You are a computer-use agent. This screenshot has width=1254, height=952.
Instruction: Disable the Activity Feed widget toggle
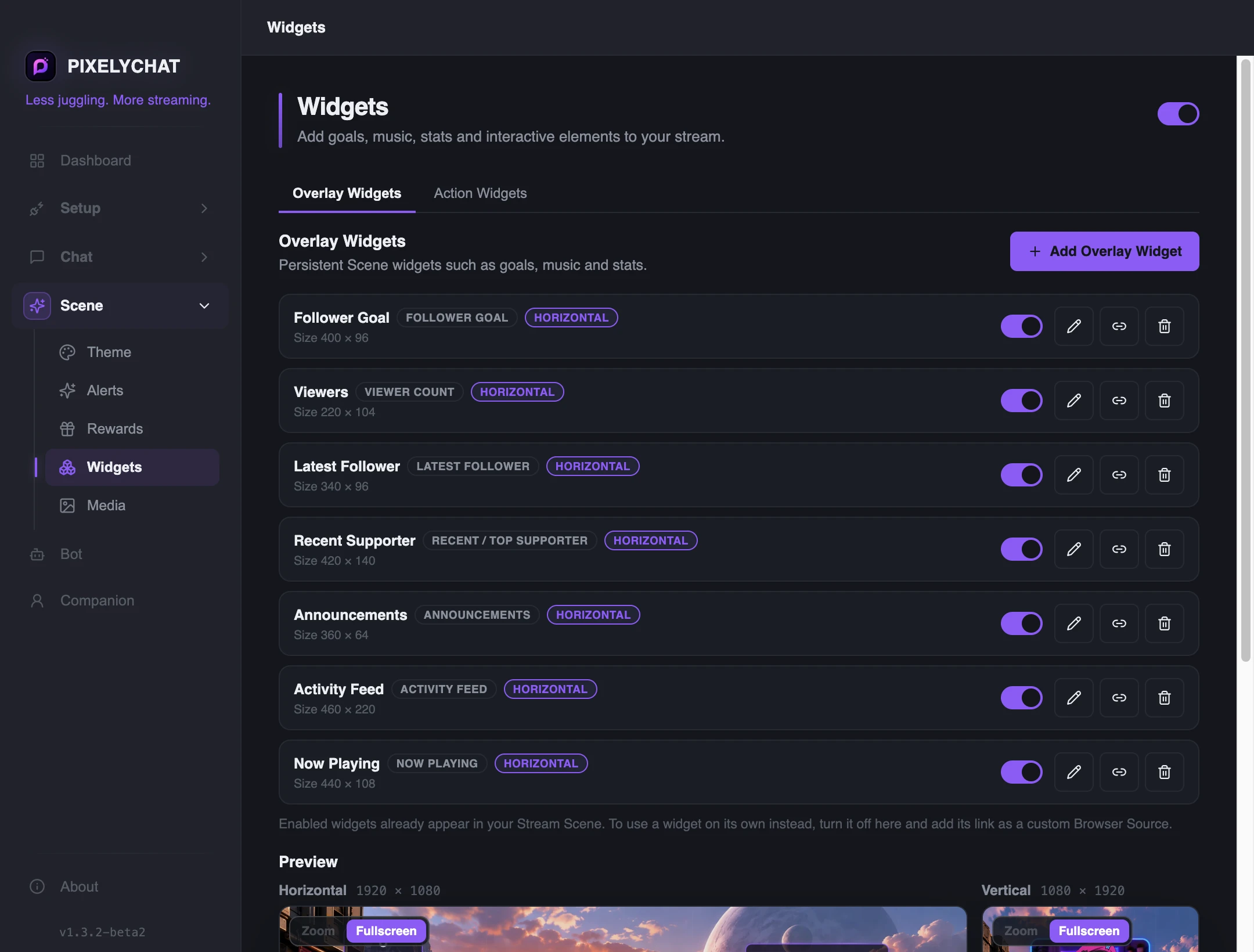click(x=1021, y=698)
